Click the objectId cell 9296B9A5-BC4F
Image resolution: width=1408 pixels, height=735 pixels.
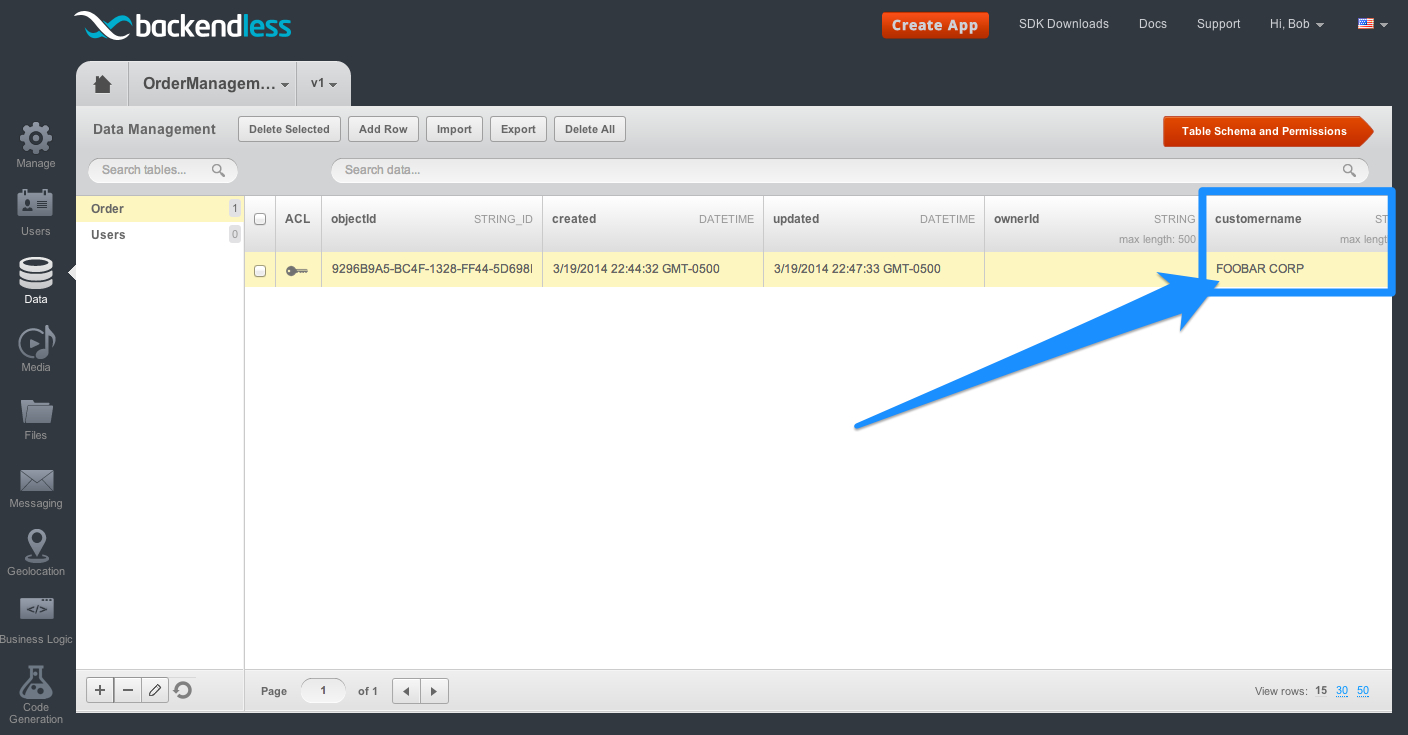click(432, 269)
